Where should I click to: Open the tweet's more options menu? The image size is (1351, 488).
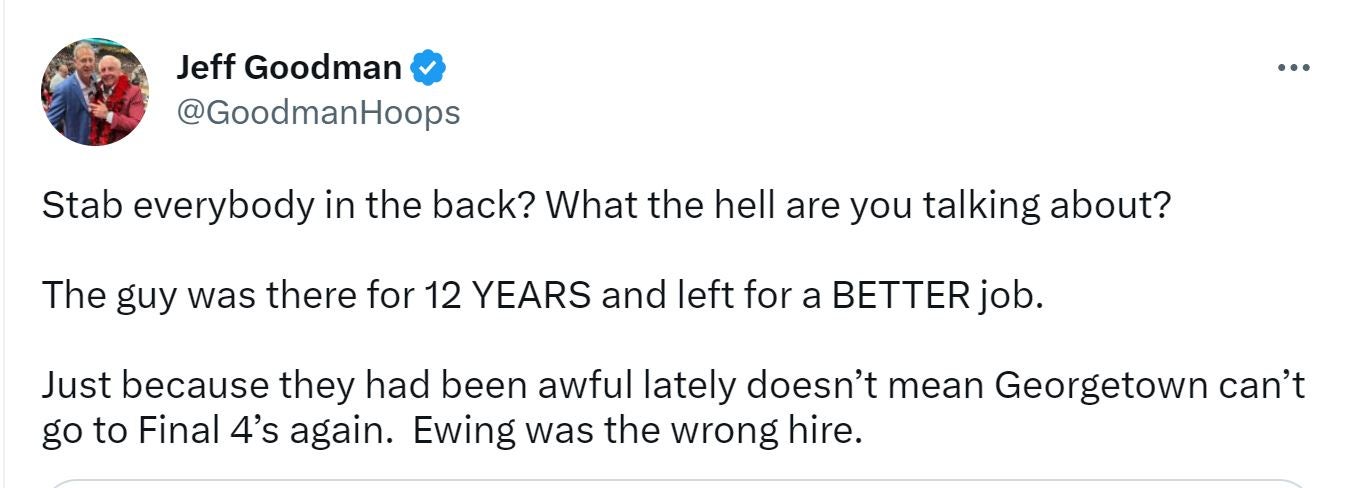[x=1294, y=68]
